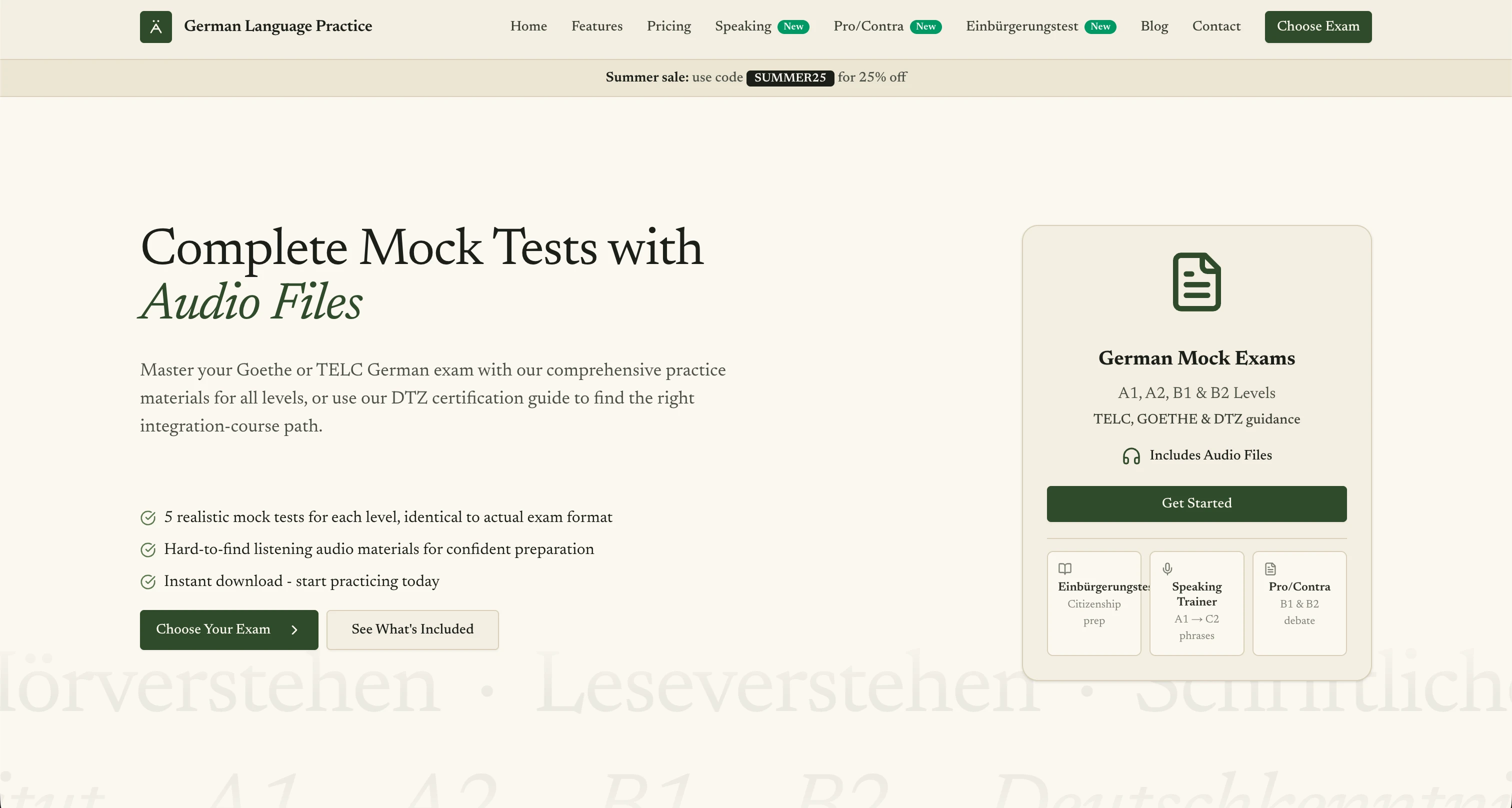The image size is (1512, 808).
Task: Click 'Instant download - start practicing today' text
Action: coord(301,581)
